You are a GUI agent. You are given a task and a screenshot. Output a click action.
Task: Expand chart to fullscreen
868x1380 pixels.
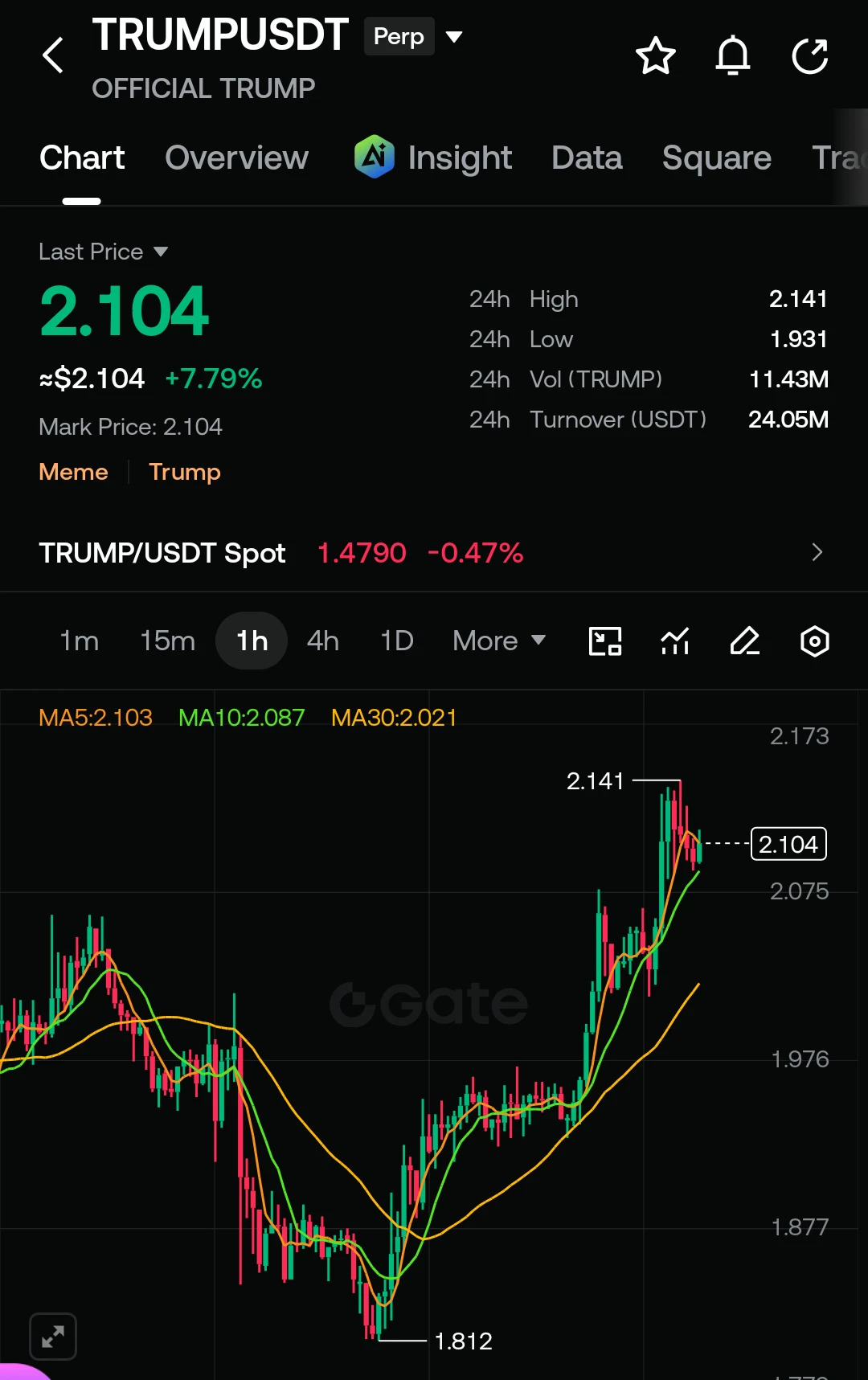pos(53,1337)
